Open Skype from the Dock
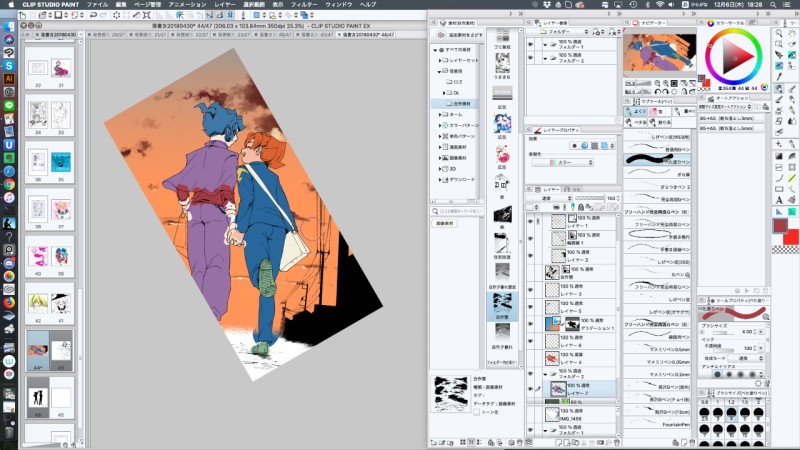Image resolution: width=800 pixels, height=450 pixels. pos(9,66)
